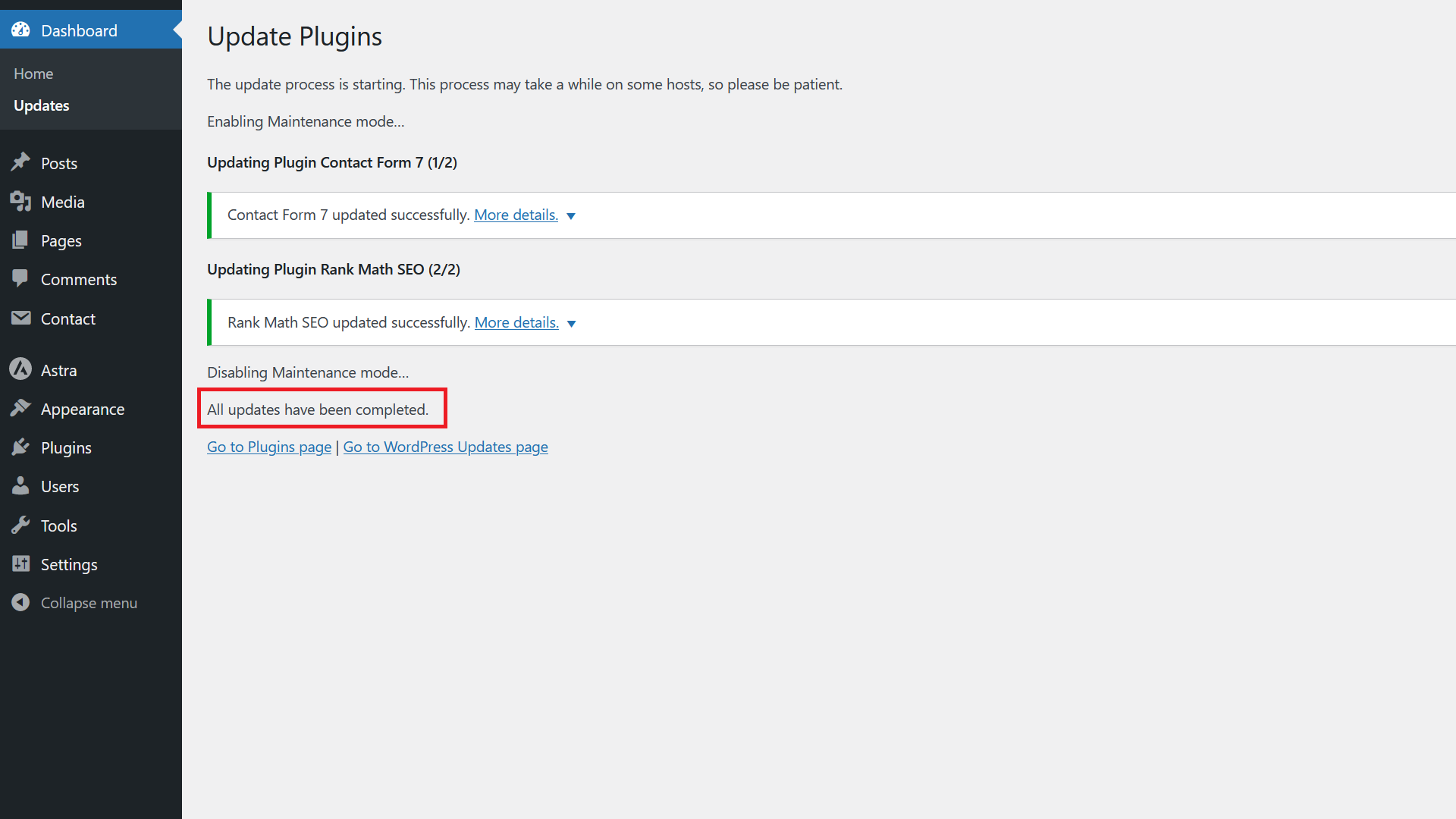Click the Collapse menu text

coord(89,603)
